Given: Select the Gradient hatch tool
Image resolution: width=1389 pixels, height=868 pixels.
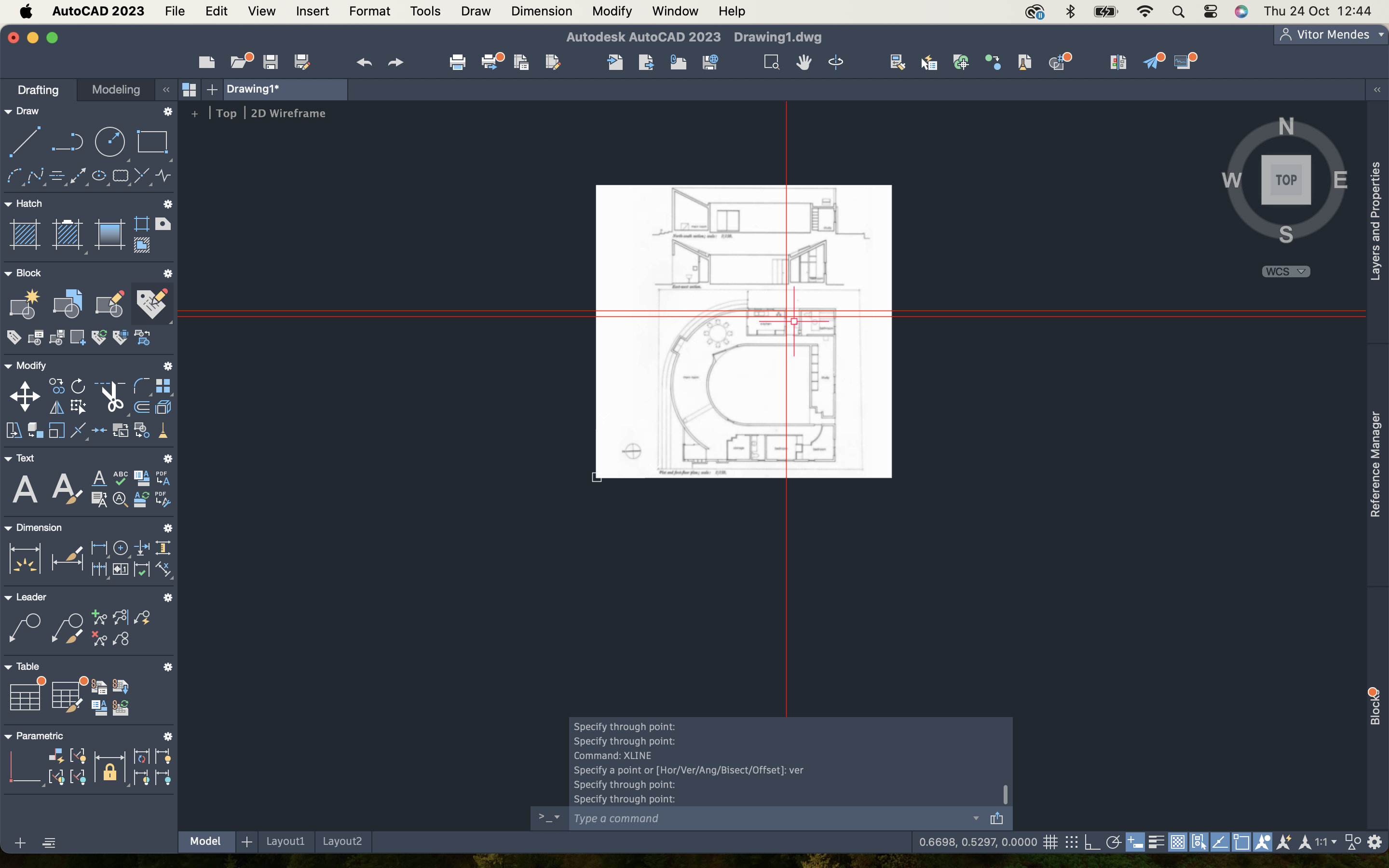Looking at the screenshot, I should pos(109,234).
